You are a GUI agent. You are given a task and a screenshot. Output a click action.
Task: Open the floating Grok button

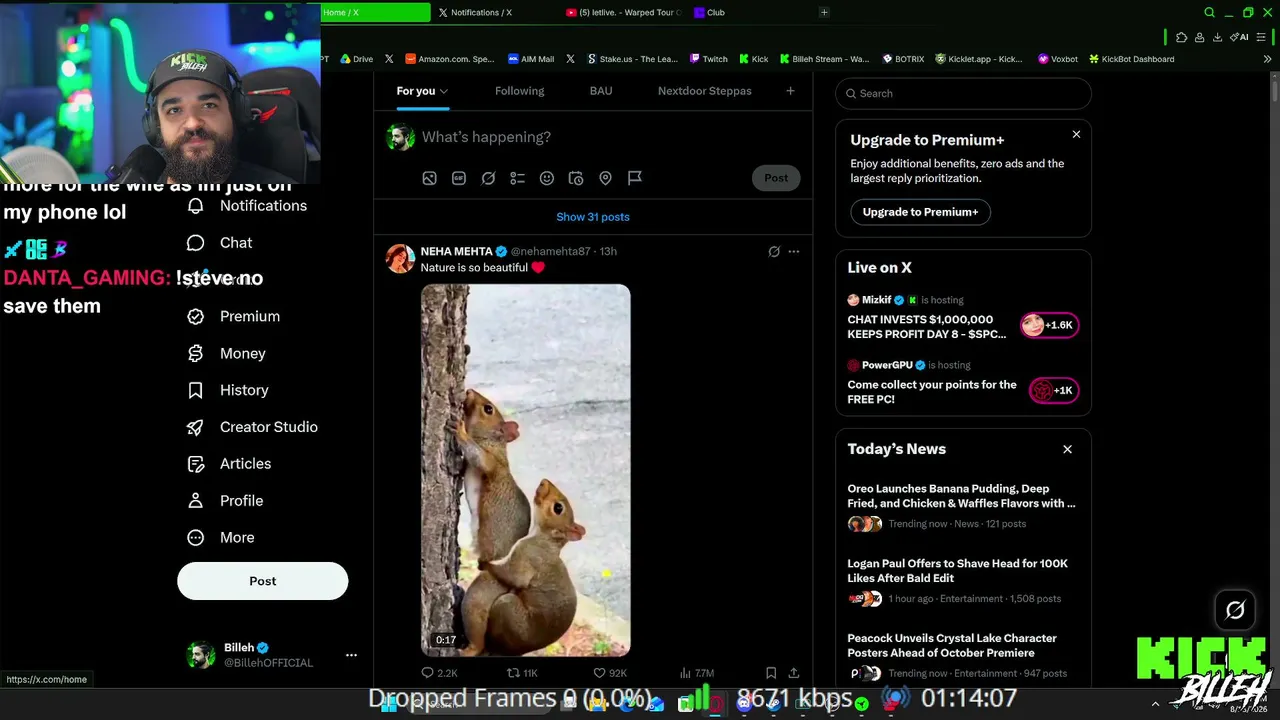(1235, 610)
